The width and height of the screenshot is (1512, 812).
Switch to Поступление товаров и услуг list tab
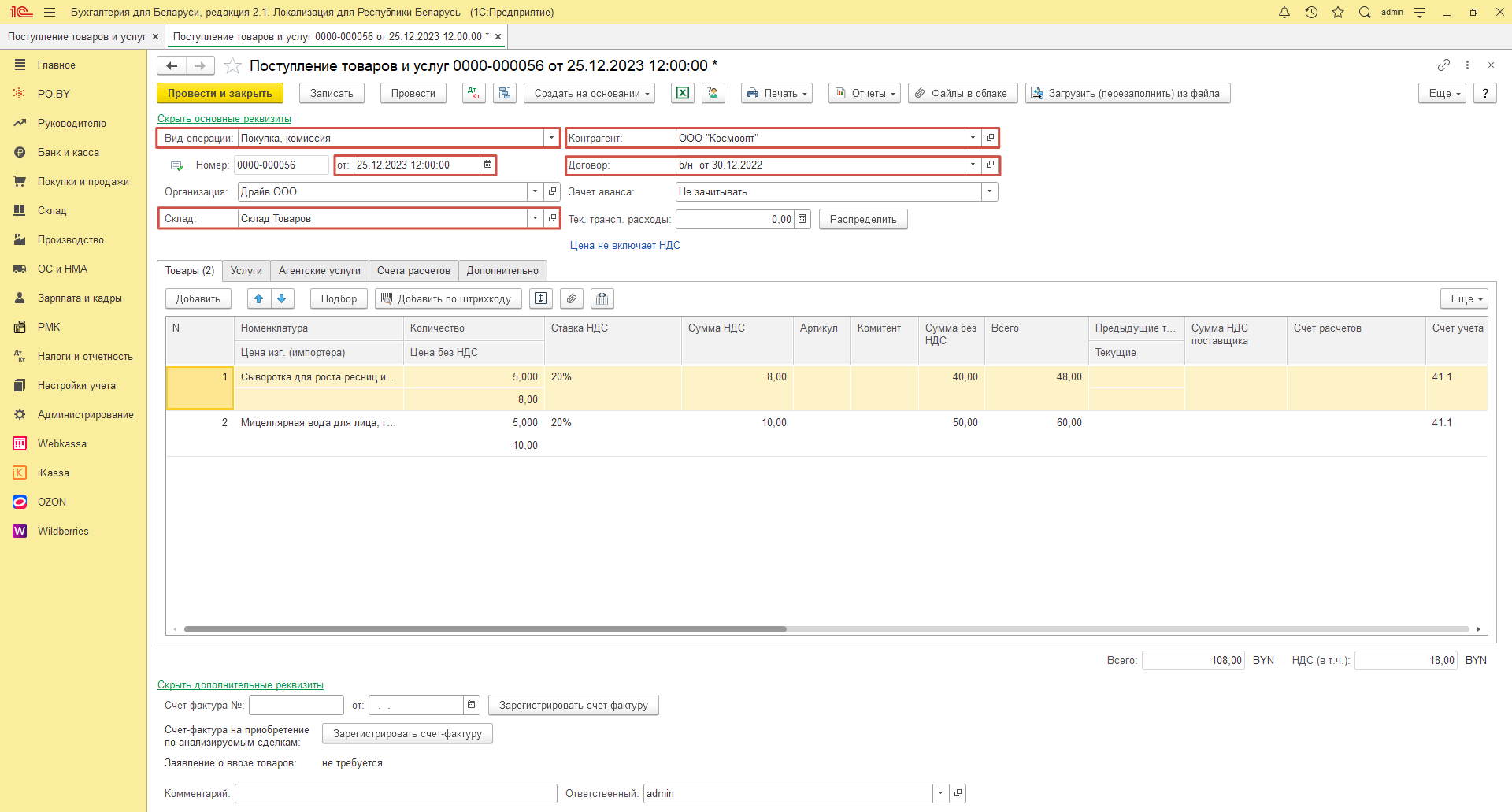point(77,36)
